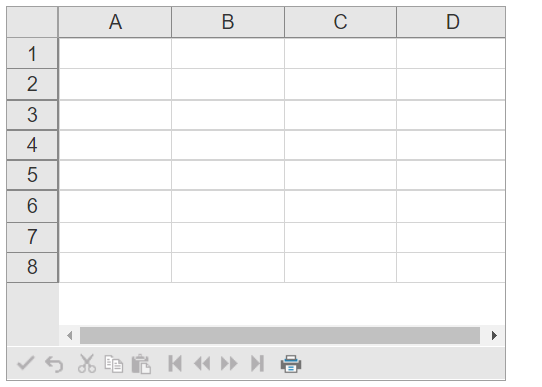The width and height of the screenshot is (542, 387).
Task: Select row 3 header
Action: (32, 115)
